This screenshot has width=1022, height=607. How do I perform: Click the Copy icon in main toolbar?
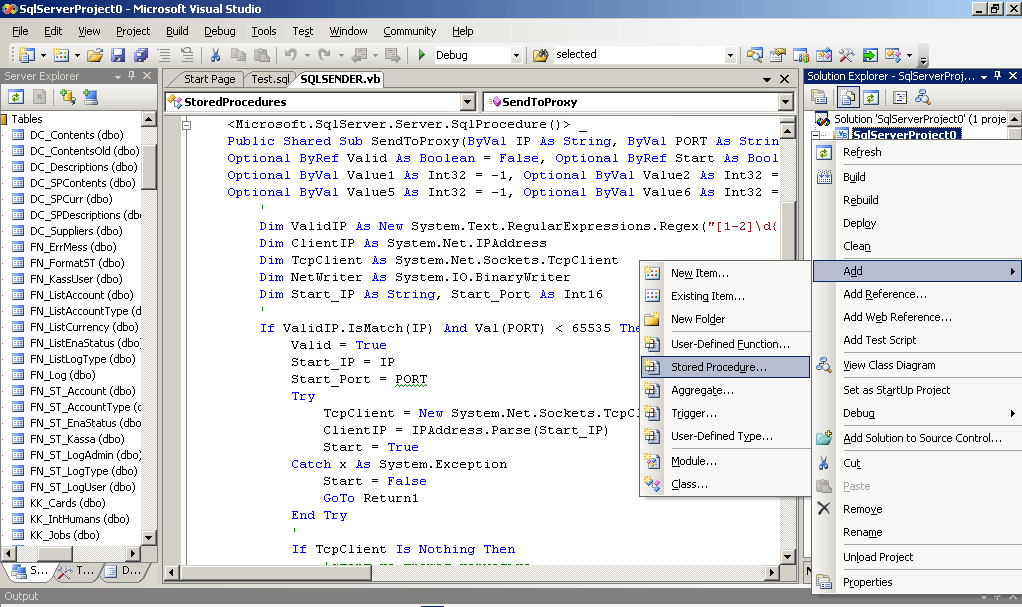click(x=239, y=55)
